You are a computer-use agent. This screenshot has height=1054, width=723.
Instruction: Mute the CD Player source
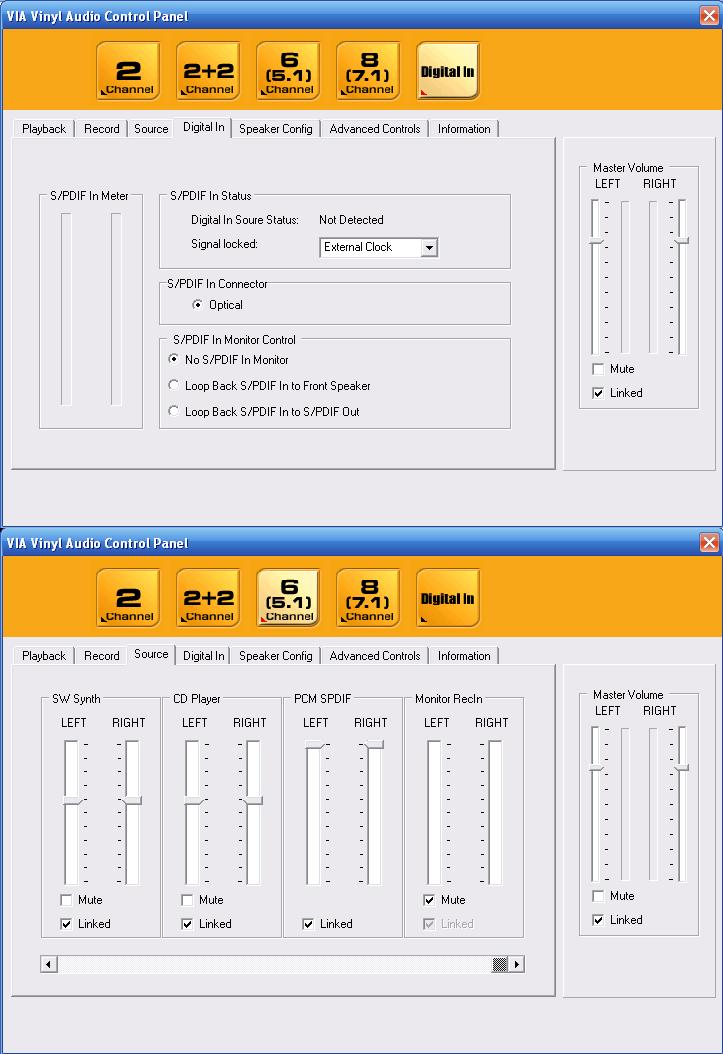(x=187, y=900)
